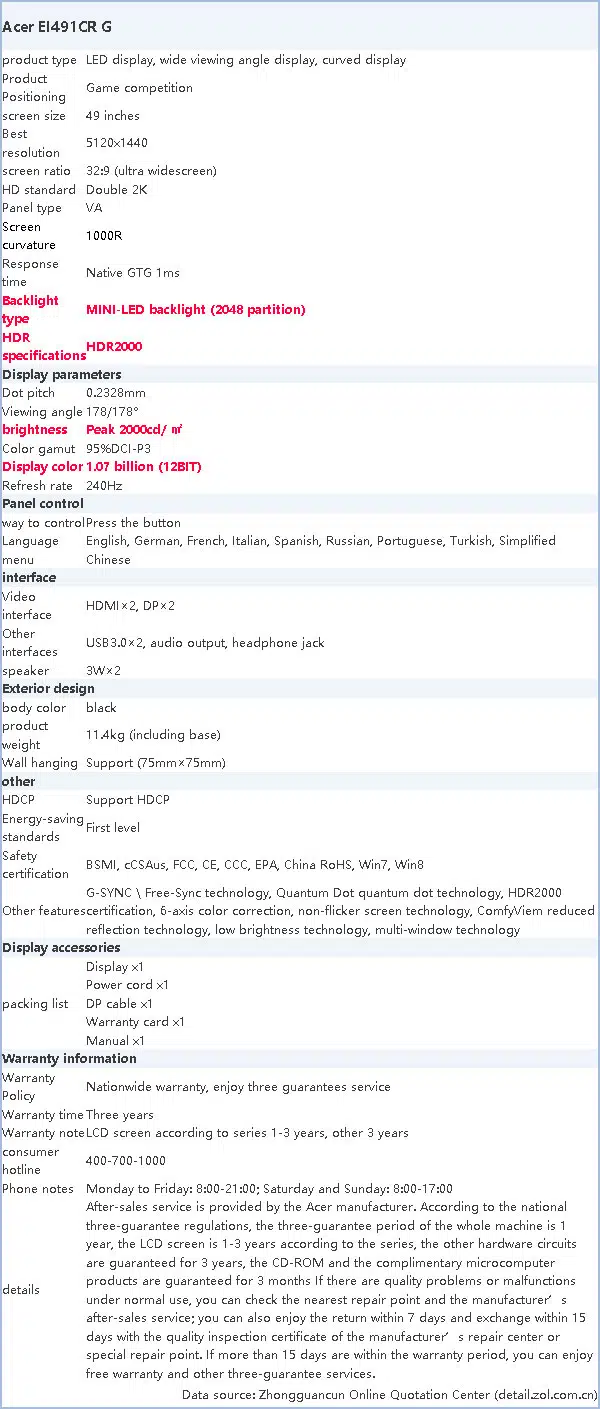
Task: Click the 'First level' energy-saving value
Action: pos(113,828)
